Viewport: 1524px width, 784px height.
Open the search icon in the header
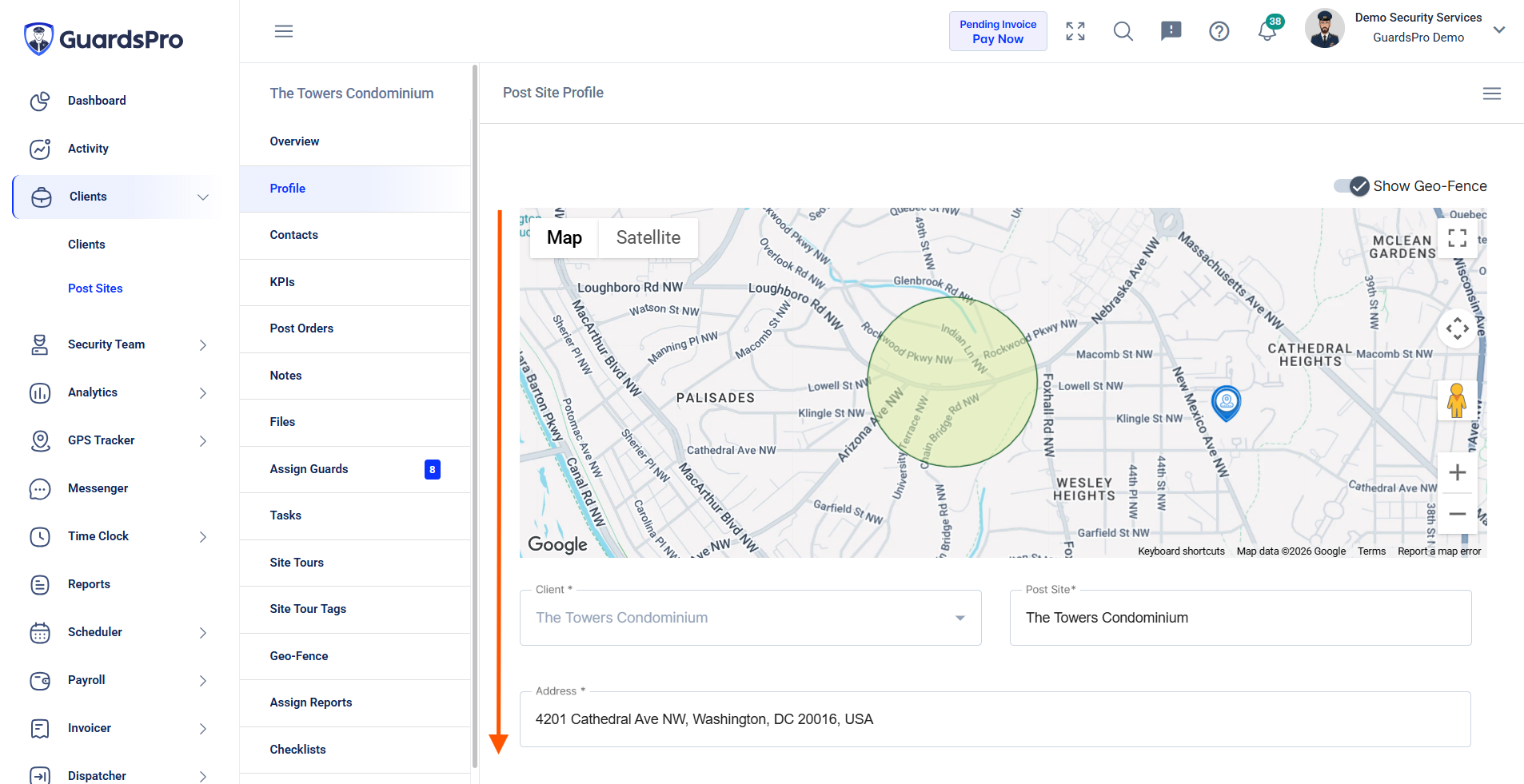[1123, 31]
